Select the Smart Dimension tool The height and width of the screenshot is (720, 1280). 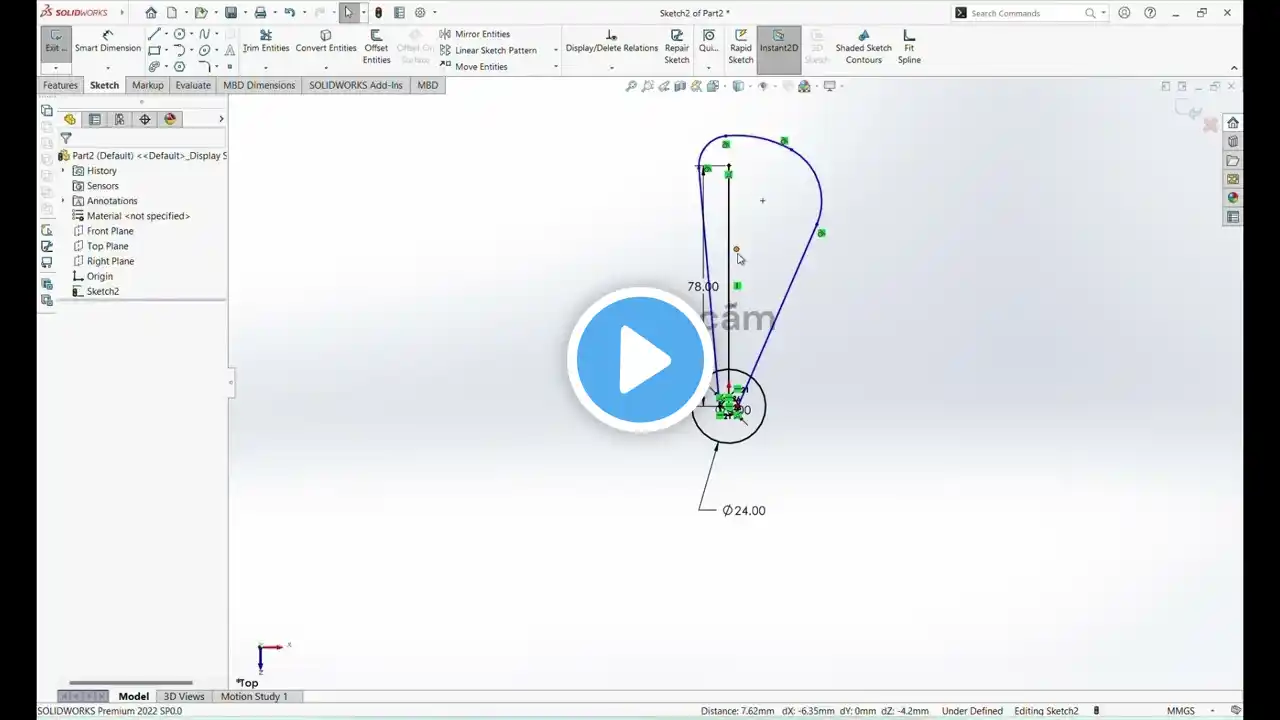click(x=107, y=41)
